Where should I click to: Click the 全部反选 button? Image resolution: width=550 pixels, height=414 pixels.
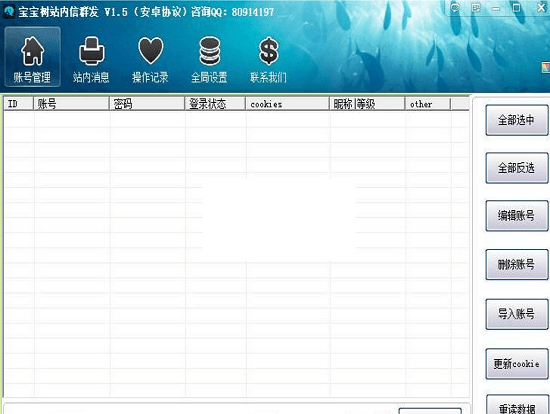(516, 168)
